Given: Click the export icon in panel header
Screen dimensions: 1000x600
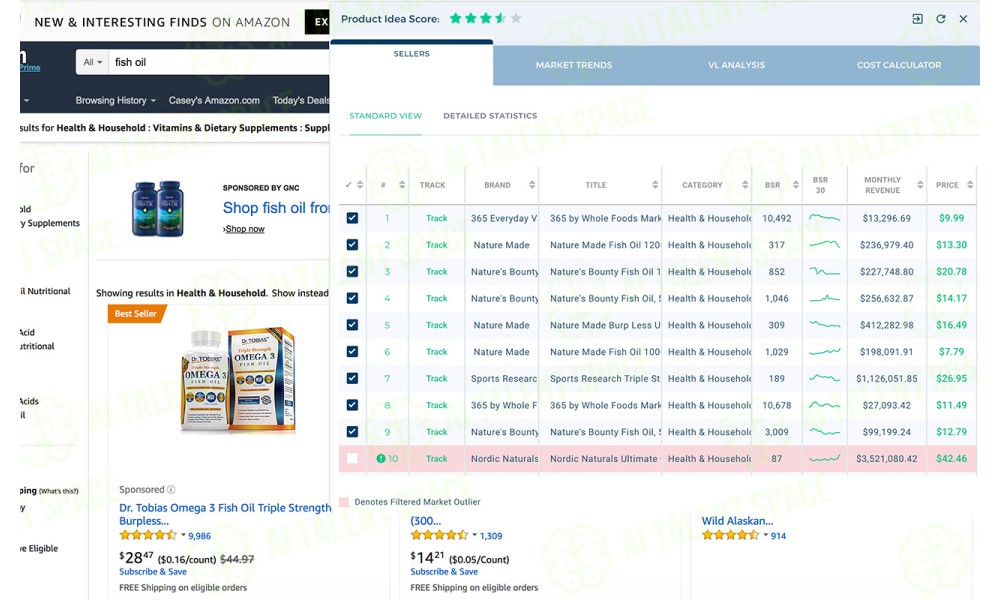Looking at the screenshot, I should [x=917, y=19].
